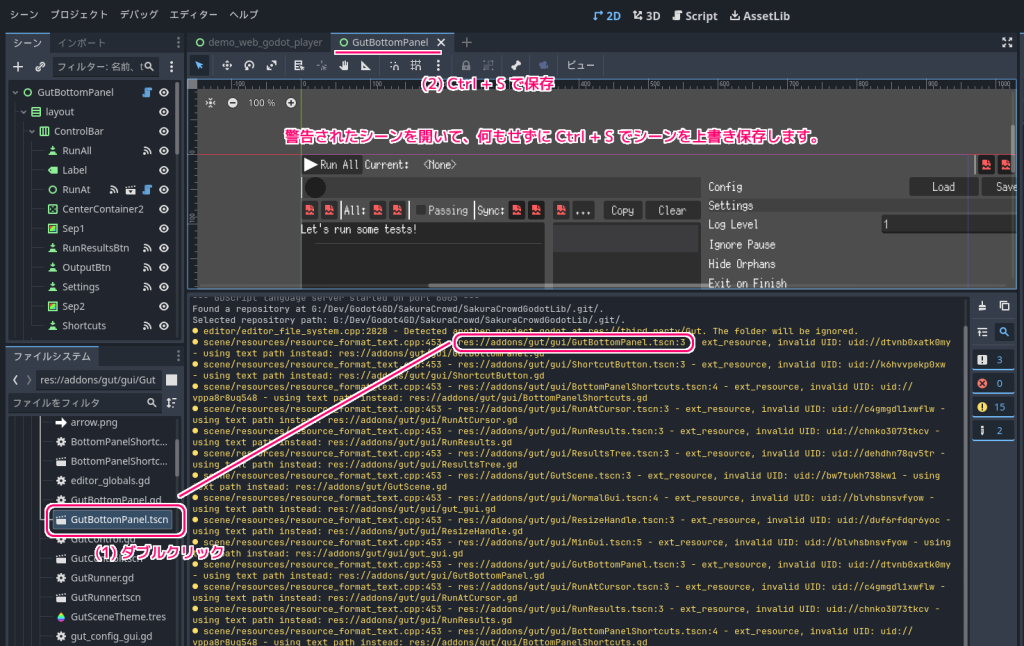
Task: Clear the output log icon
Action: [x=982, y=306]
